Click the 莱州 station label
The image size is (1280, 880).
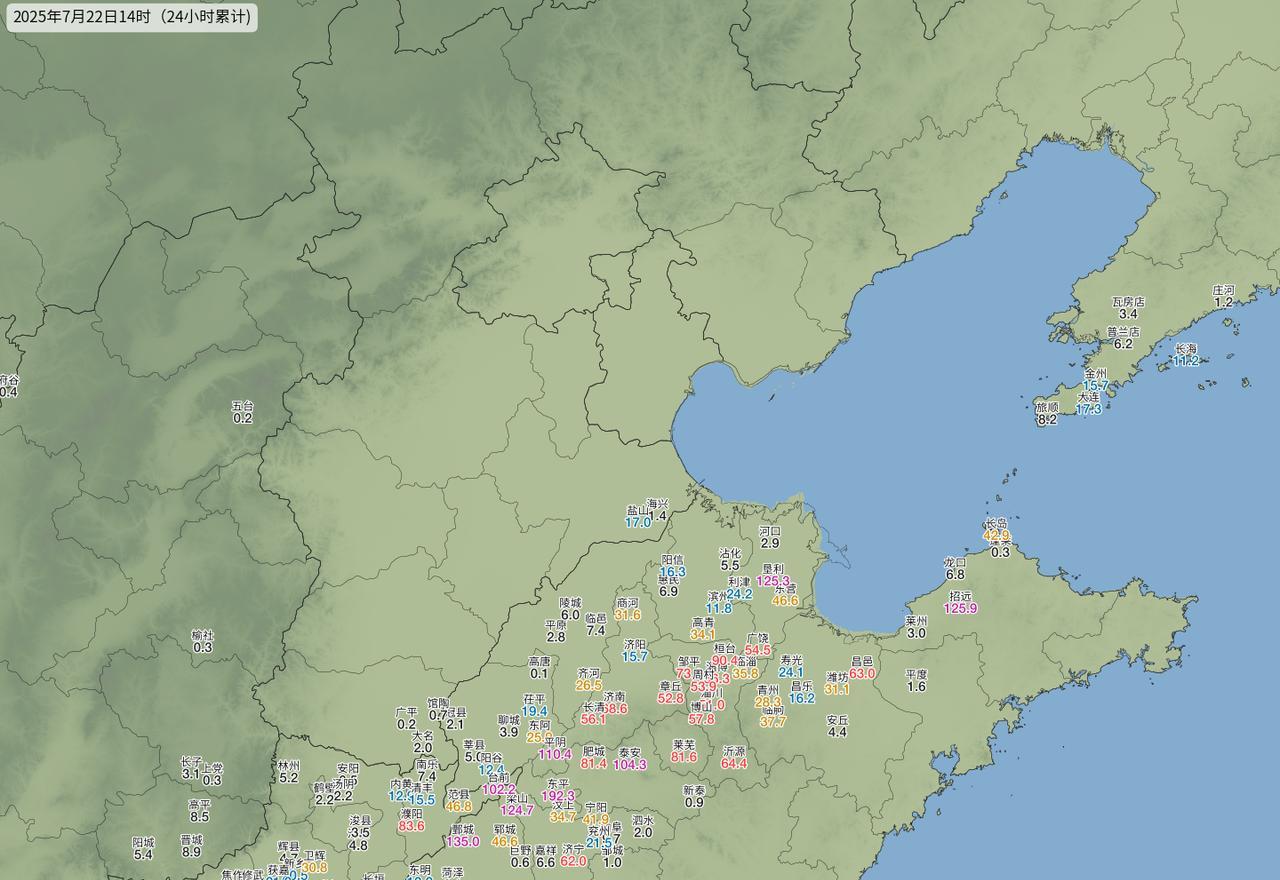[x=916, y=620]
